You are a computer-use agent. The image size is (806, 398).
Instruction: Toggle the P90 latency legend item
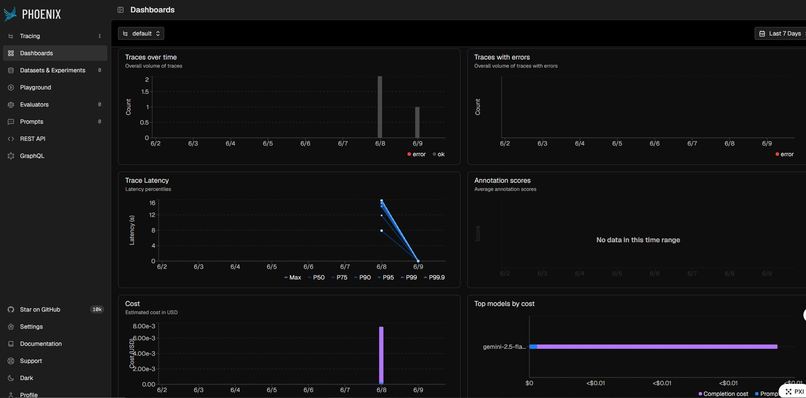click(x=363, y=278)
